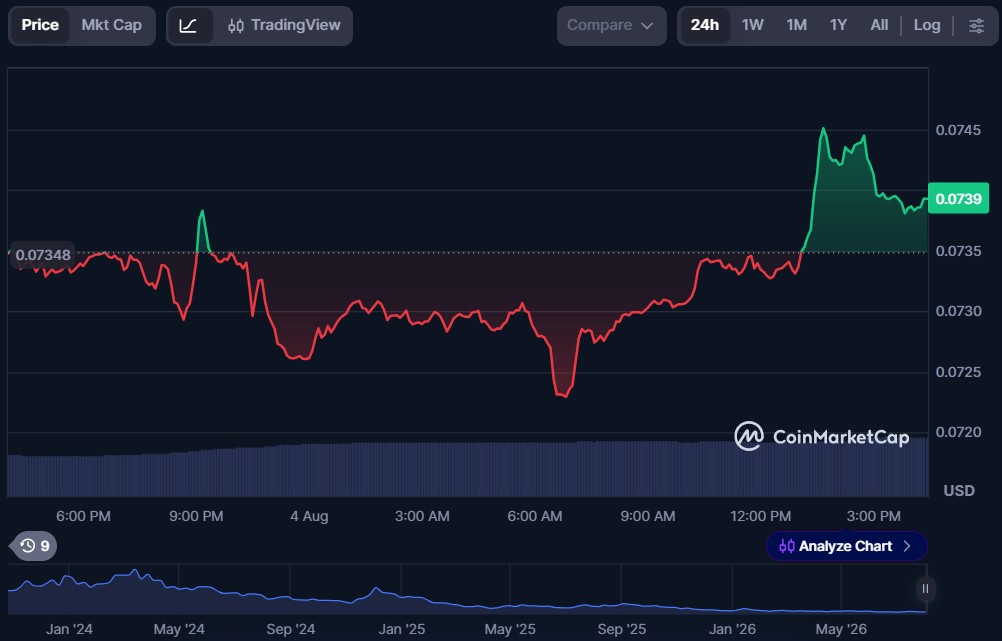1002x641 pixels.
Task: Click Jan '25 on the overview timeline
Action: point(401,629)
